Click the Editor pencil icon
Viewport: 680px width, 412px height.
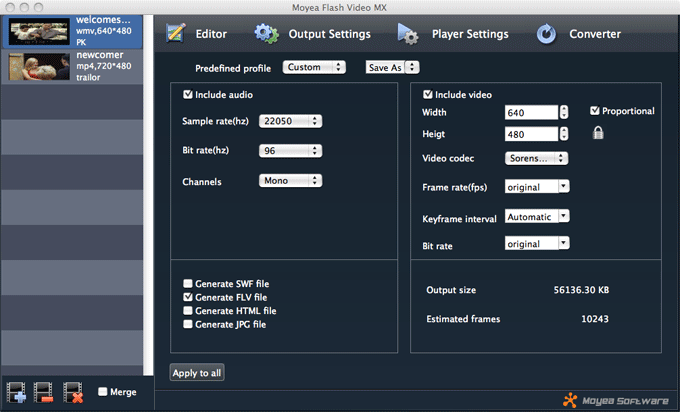point(176,34)
